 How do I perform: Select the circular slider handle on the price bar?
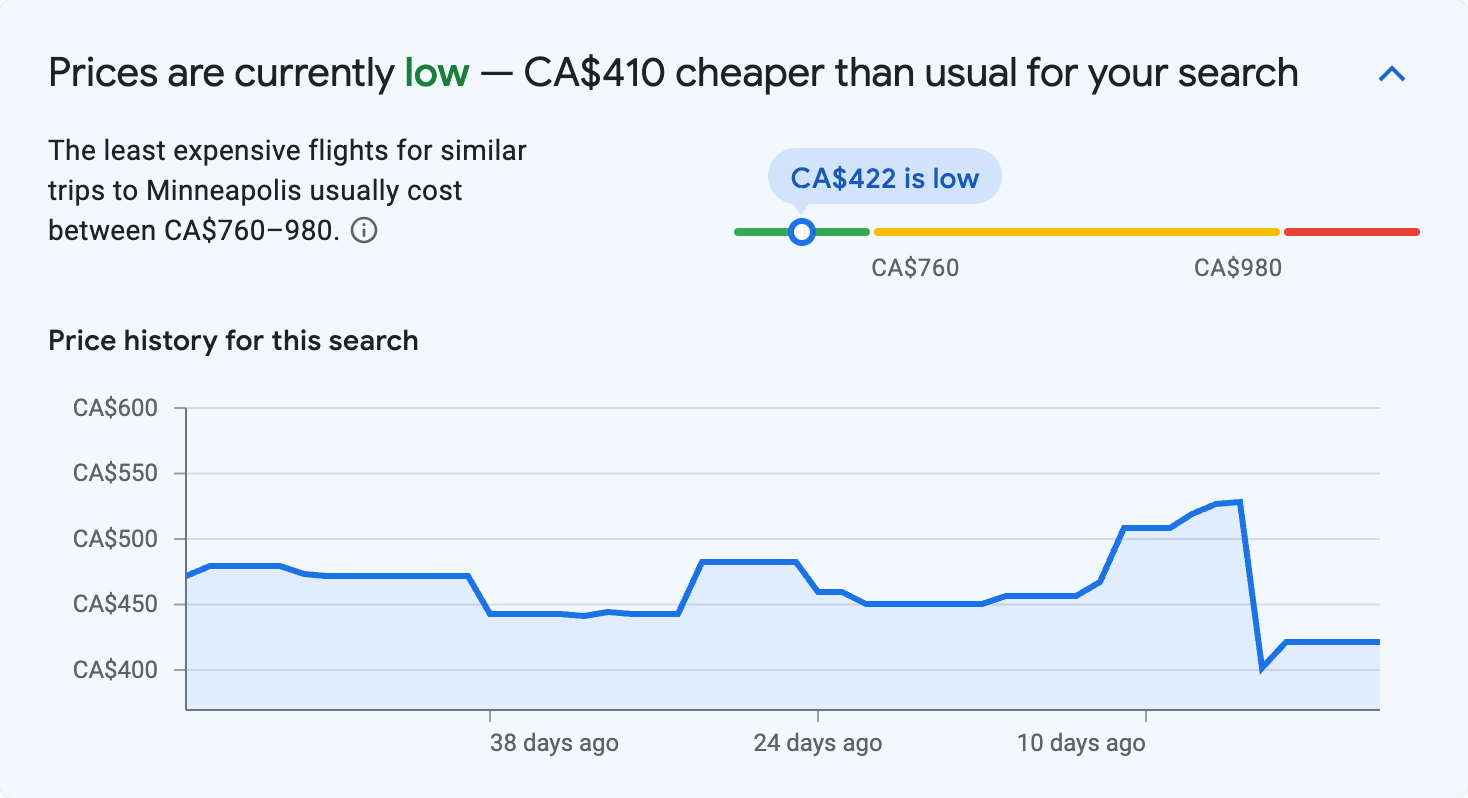pos(802,231)
